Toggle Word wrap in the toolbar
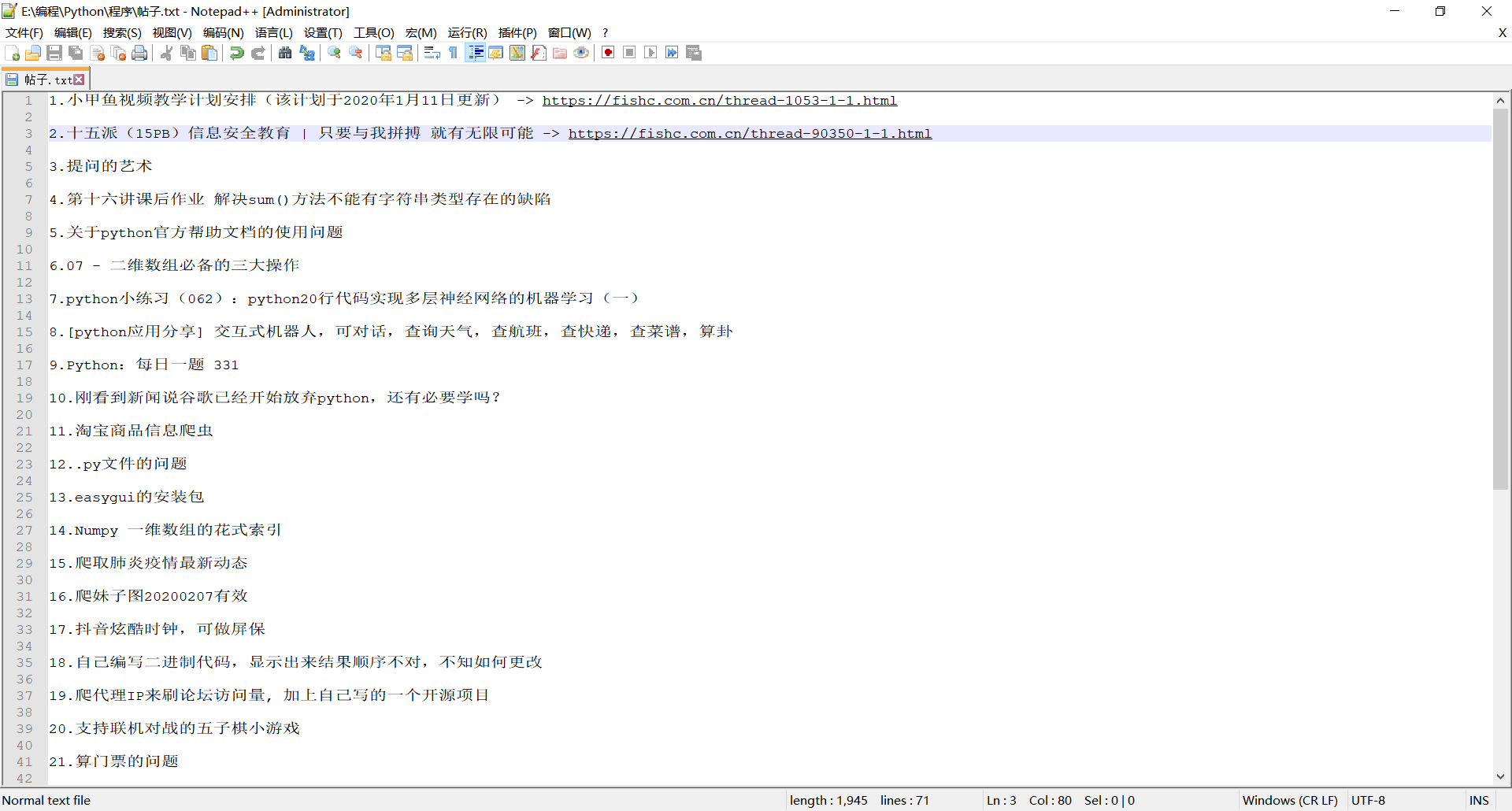The height and width of the screenshot is (811, 1512). tap(432, 53)
